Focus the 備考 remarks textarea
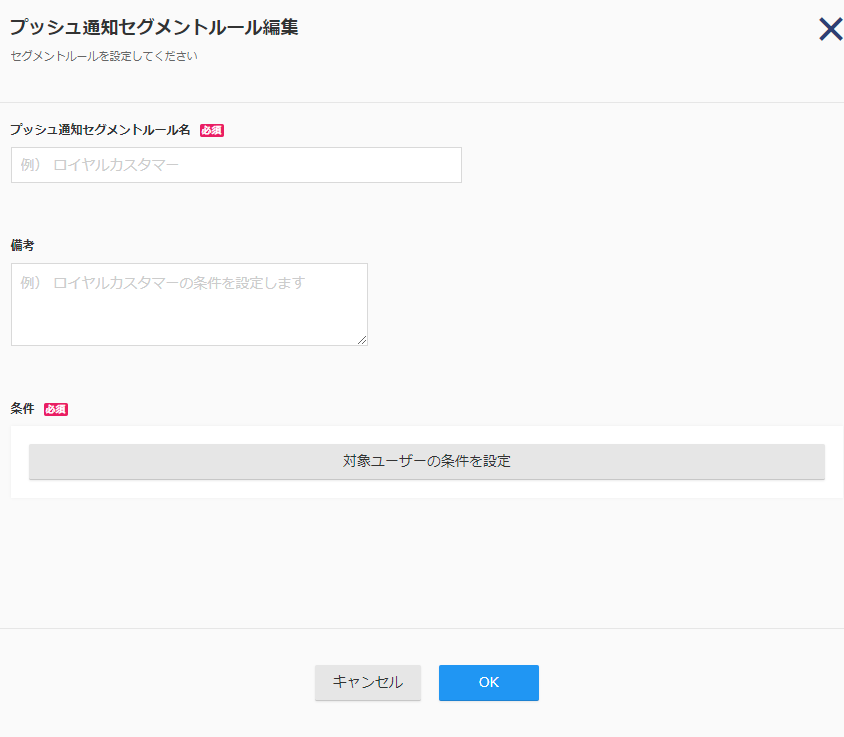The width and height of the screenshot is (844, 737). (189, 304)
